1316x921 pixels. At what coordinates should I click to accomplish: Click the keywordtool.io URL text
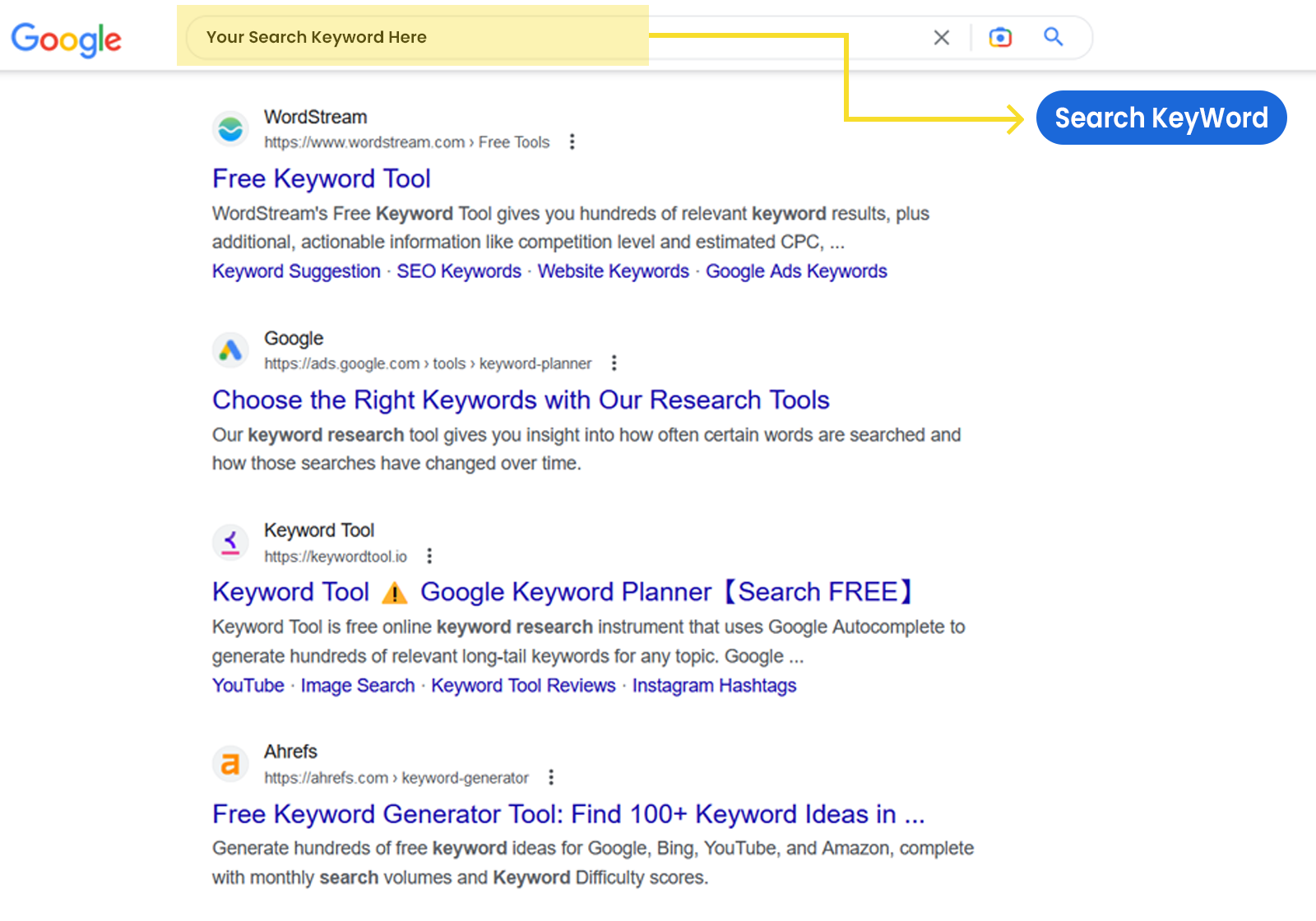[x=336, y=557]
